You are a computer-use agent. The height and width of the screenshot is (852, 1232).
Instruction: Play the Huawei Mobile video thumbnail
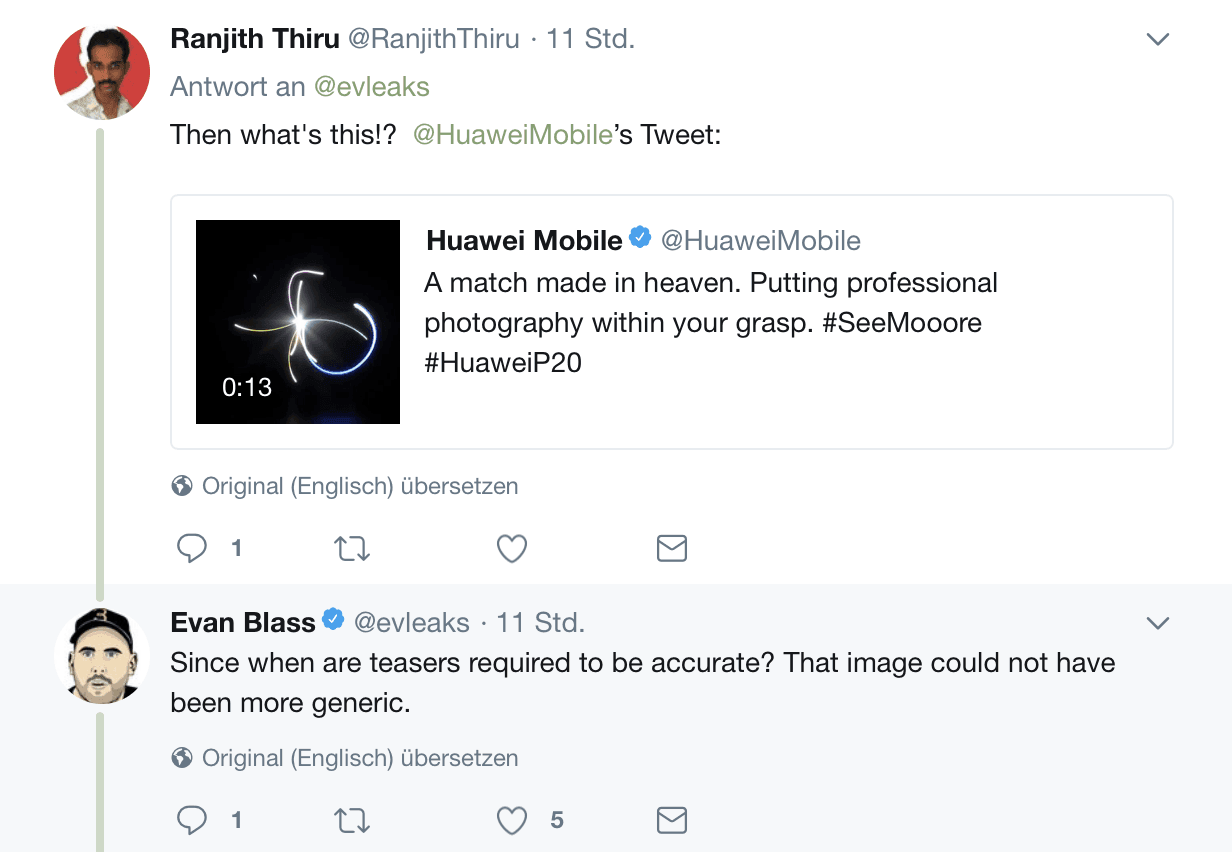pos(298,322)
